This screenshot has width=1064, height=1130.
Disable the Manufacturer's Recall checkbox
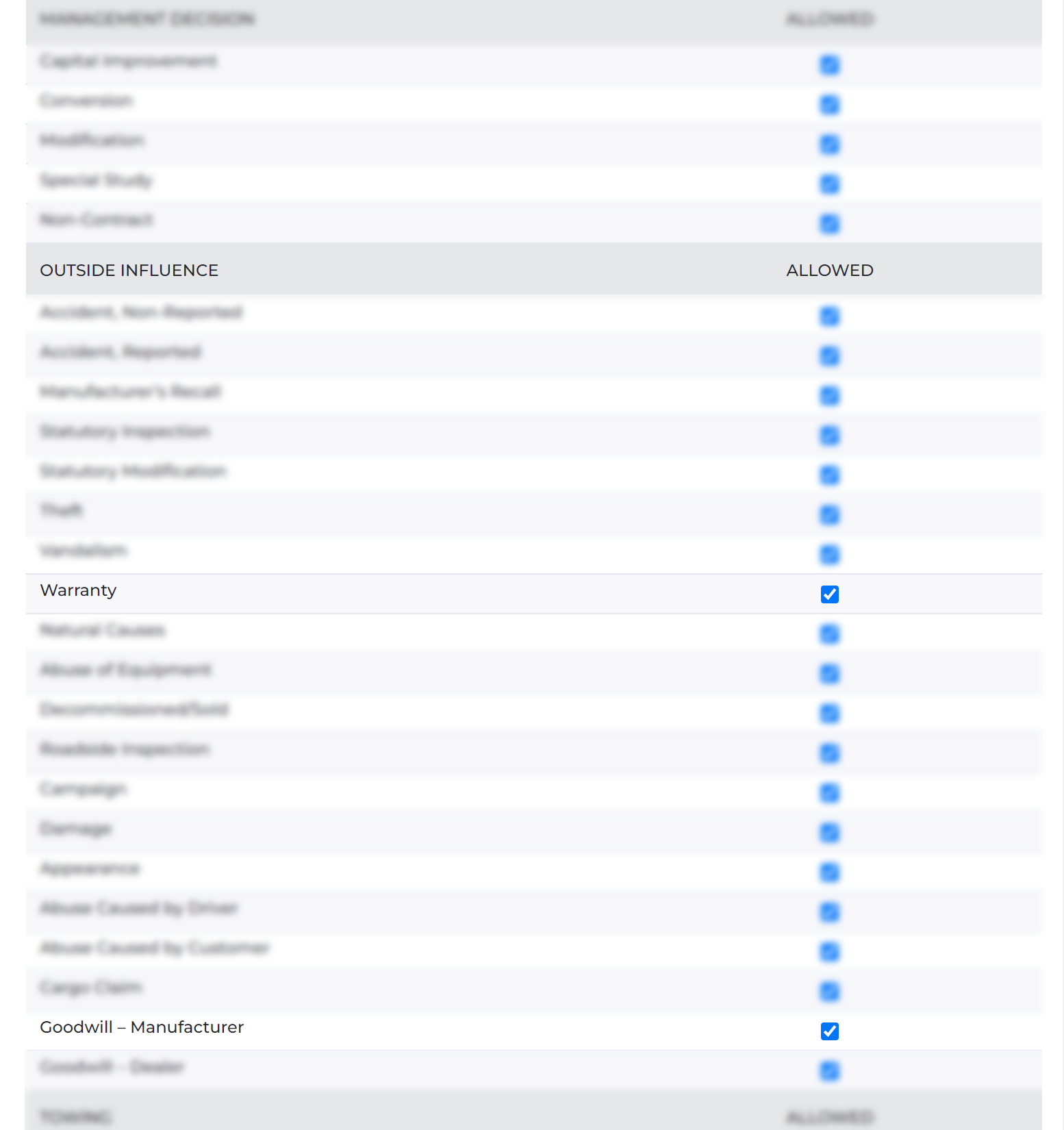click(x=829, y=396)
